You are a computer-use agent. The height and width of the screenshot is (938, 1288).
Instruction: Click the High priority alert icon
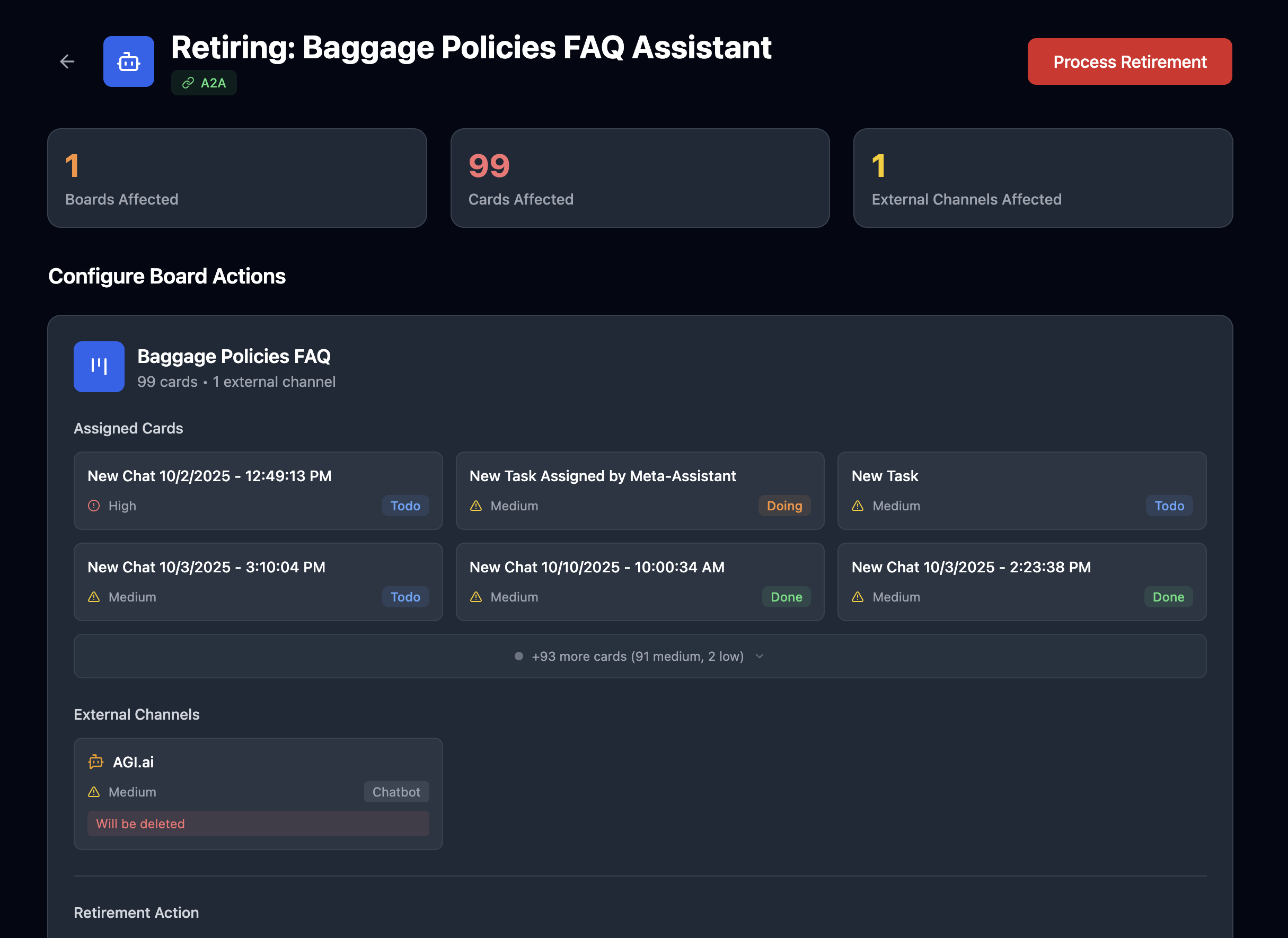pyautogui.click(x=94, y=506)
